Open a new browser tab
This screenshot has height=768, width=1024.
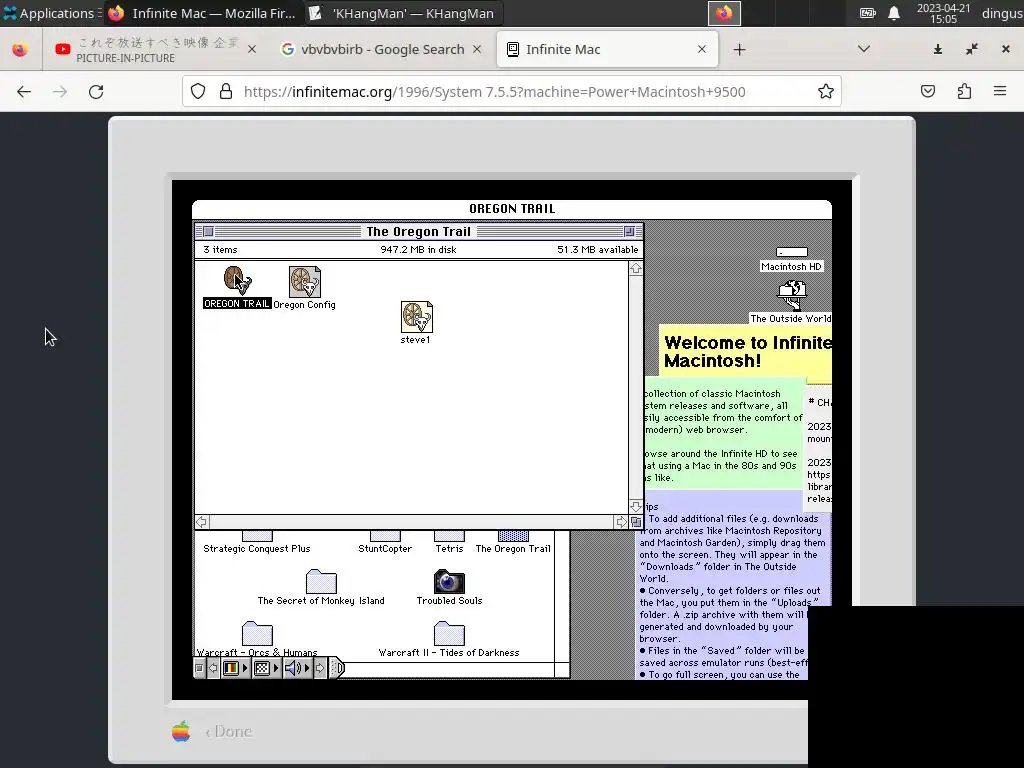(x=739, y=50)
